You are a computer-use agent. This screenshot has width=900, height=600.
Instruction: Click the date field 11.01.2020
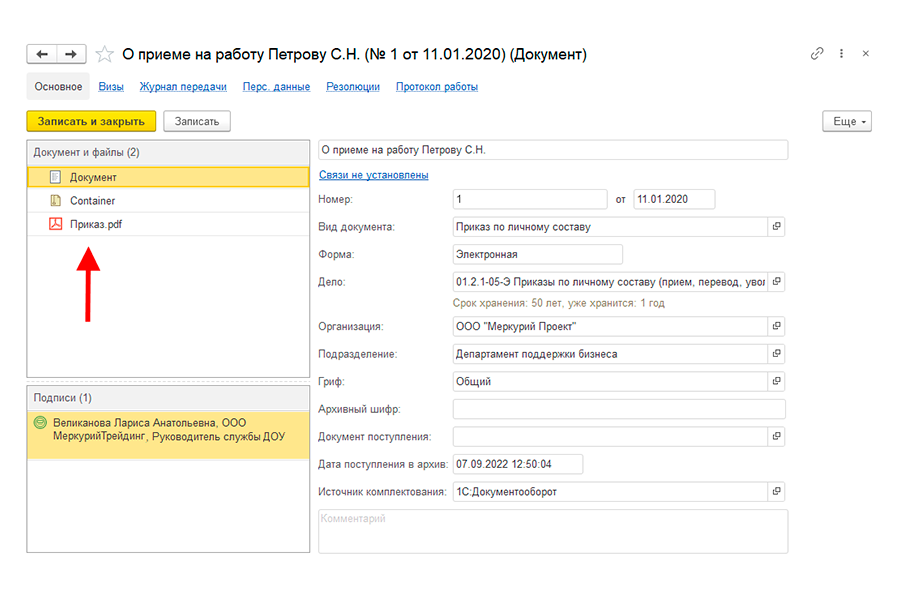[x=674, y=199]
